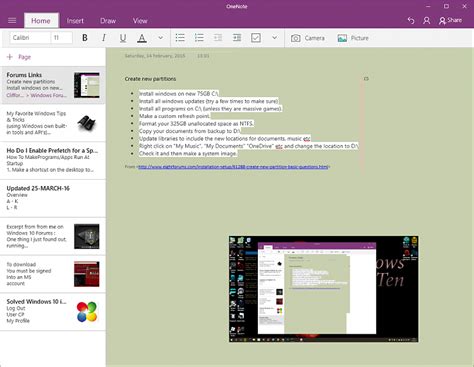Apply numbered list formatting
This screenshot has height=367, width=474.
click(x=199, y=38)
